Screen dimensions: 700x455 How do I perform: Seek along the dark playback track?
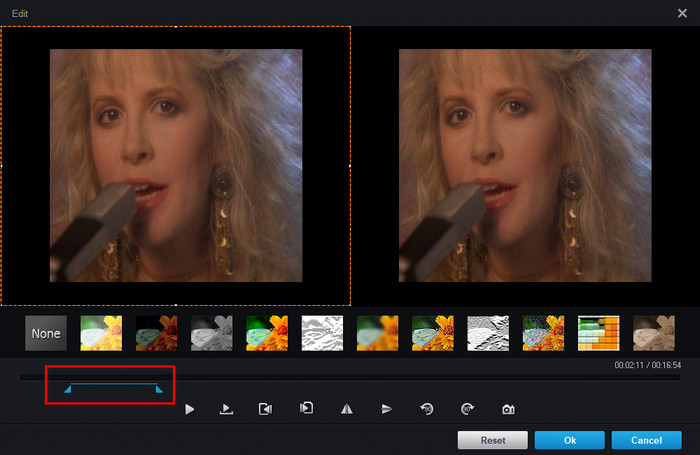(x=350, y=378)
